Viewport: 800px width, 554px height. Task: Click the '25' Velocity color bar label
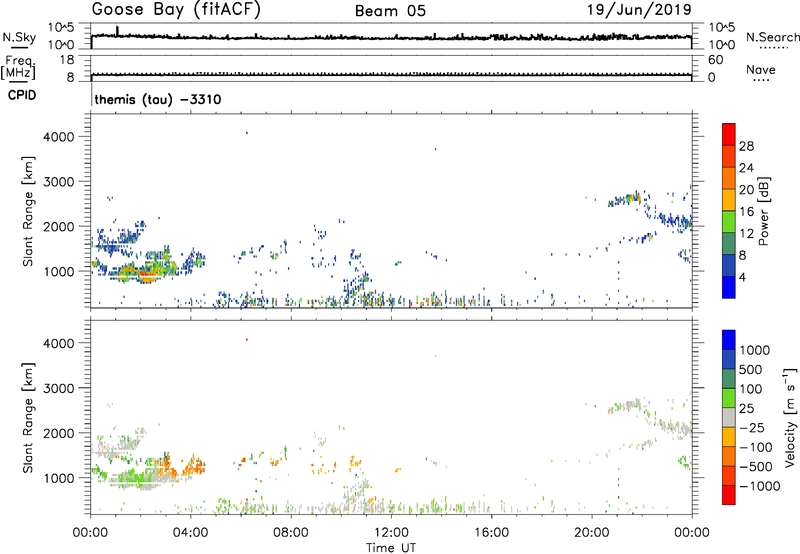click(x=746, y=408)
